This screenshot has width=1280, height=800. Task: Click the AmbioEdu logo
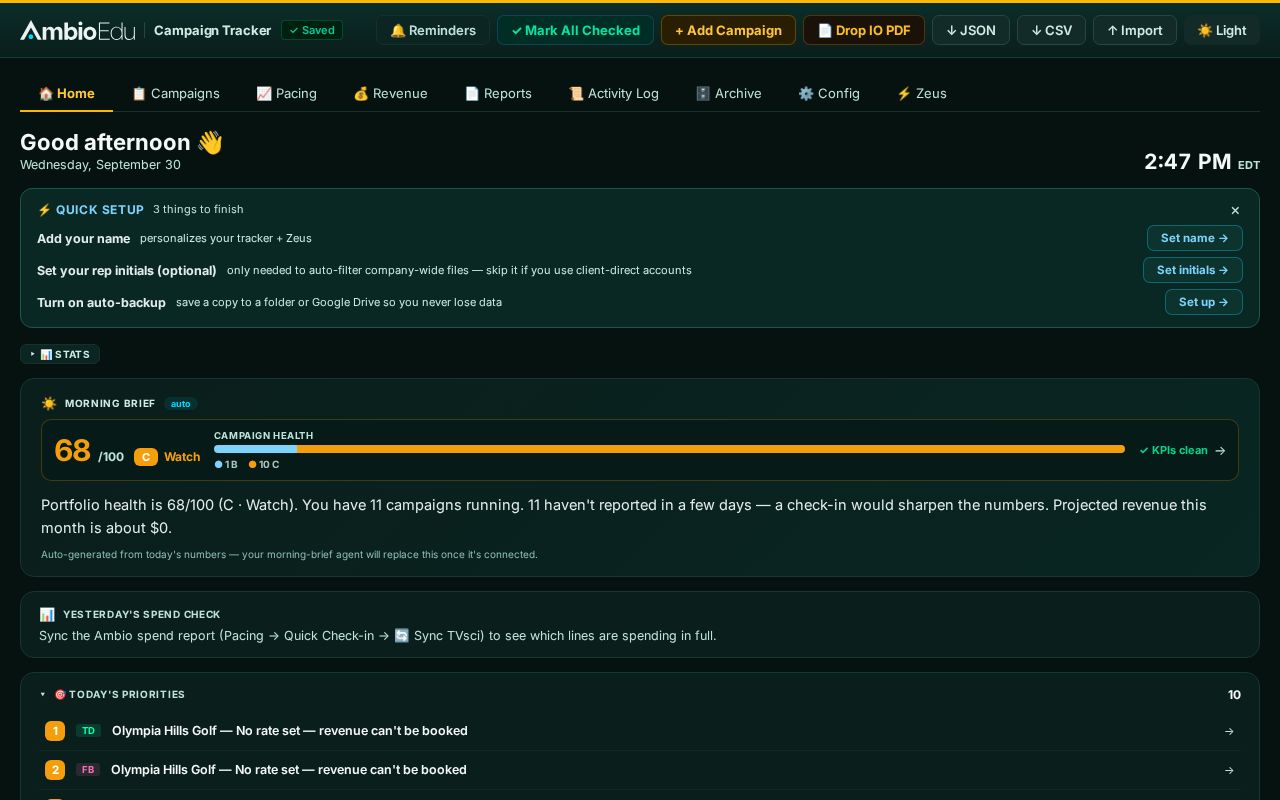77,30
